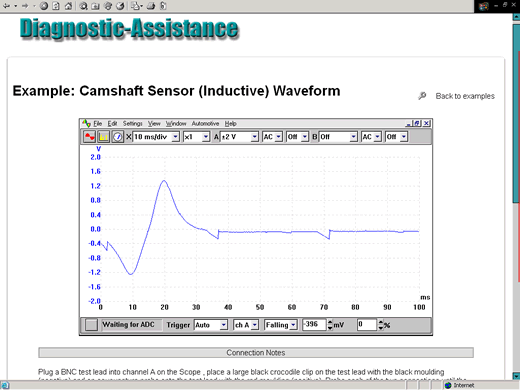This screenshot has height=390, width=520.
Task: Open the browser Favorites icon
Action: pos(95,6)
